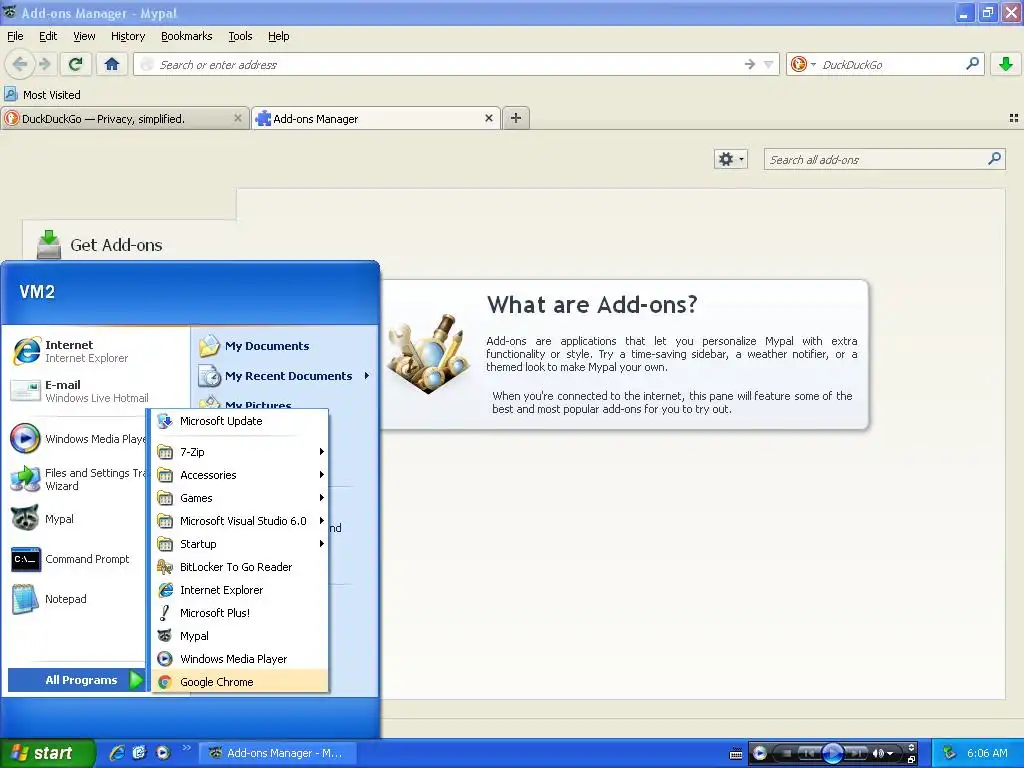This screenshot has width=1024, height=768.
Task: Open the Tools menu
Action: 240,36
